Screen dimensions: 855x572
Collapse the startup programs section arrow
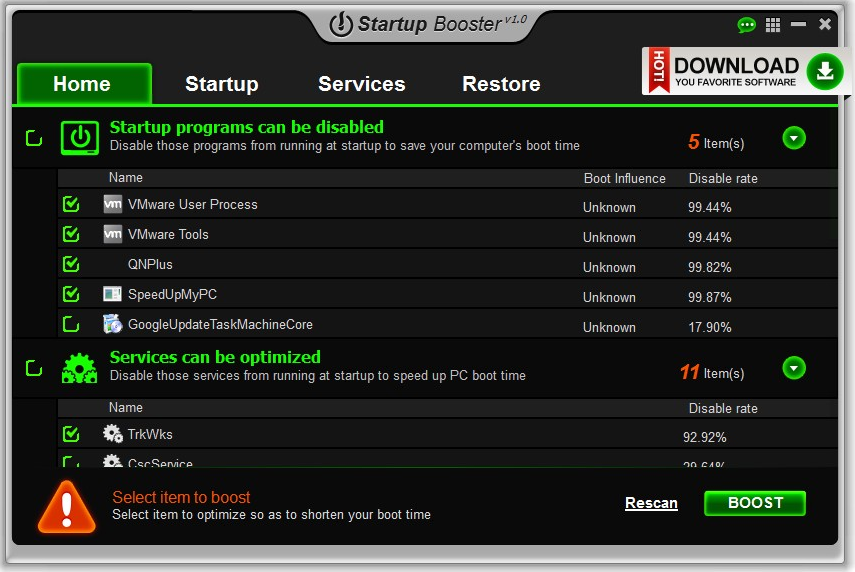tap(794, 138)
